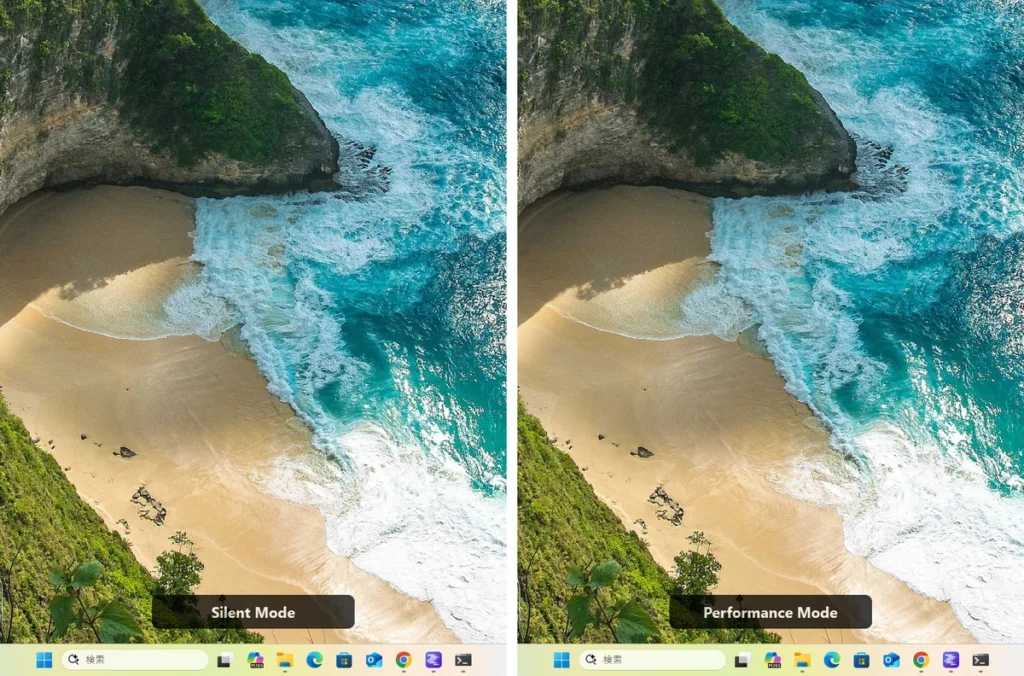This screenshot has width=1024, height=676.
Task: Click the Silent Mode notification label
Action: (x=253, y=612)
